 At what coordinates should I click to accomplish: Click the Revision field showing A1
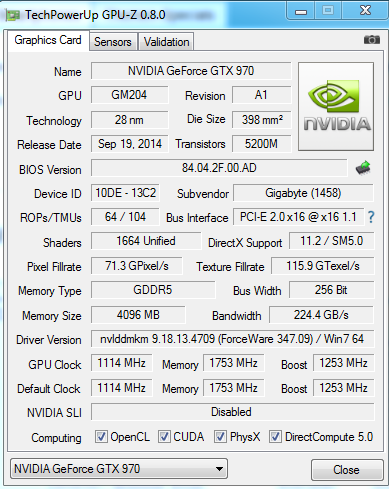click(x=262, y=95)
